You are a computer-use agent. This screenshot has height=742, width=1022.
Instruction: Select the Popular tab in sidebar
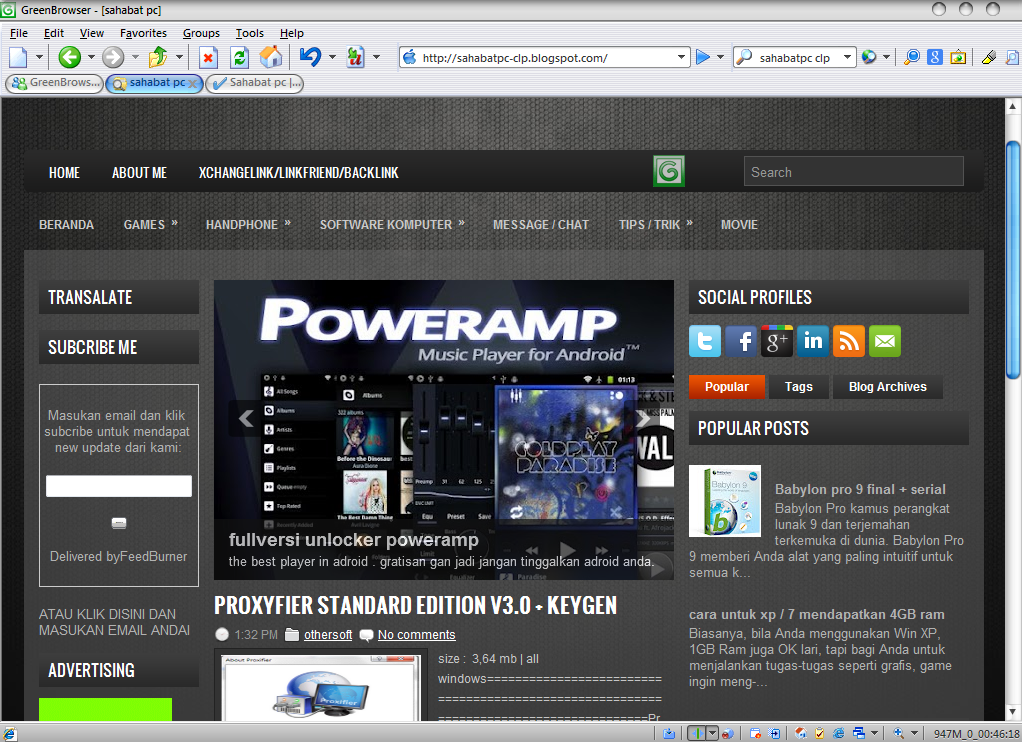click(x=727, y=387)
